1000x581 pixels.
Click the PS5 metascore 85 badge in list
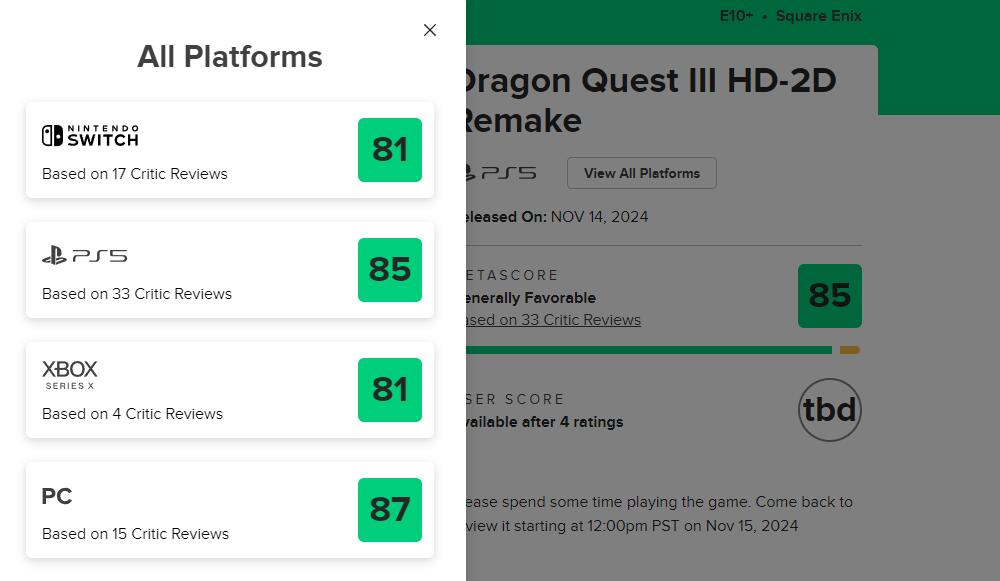click(x=390, y=270)
